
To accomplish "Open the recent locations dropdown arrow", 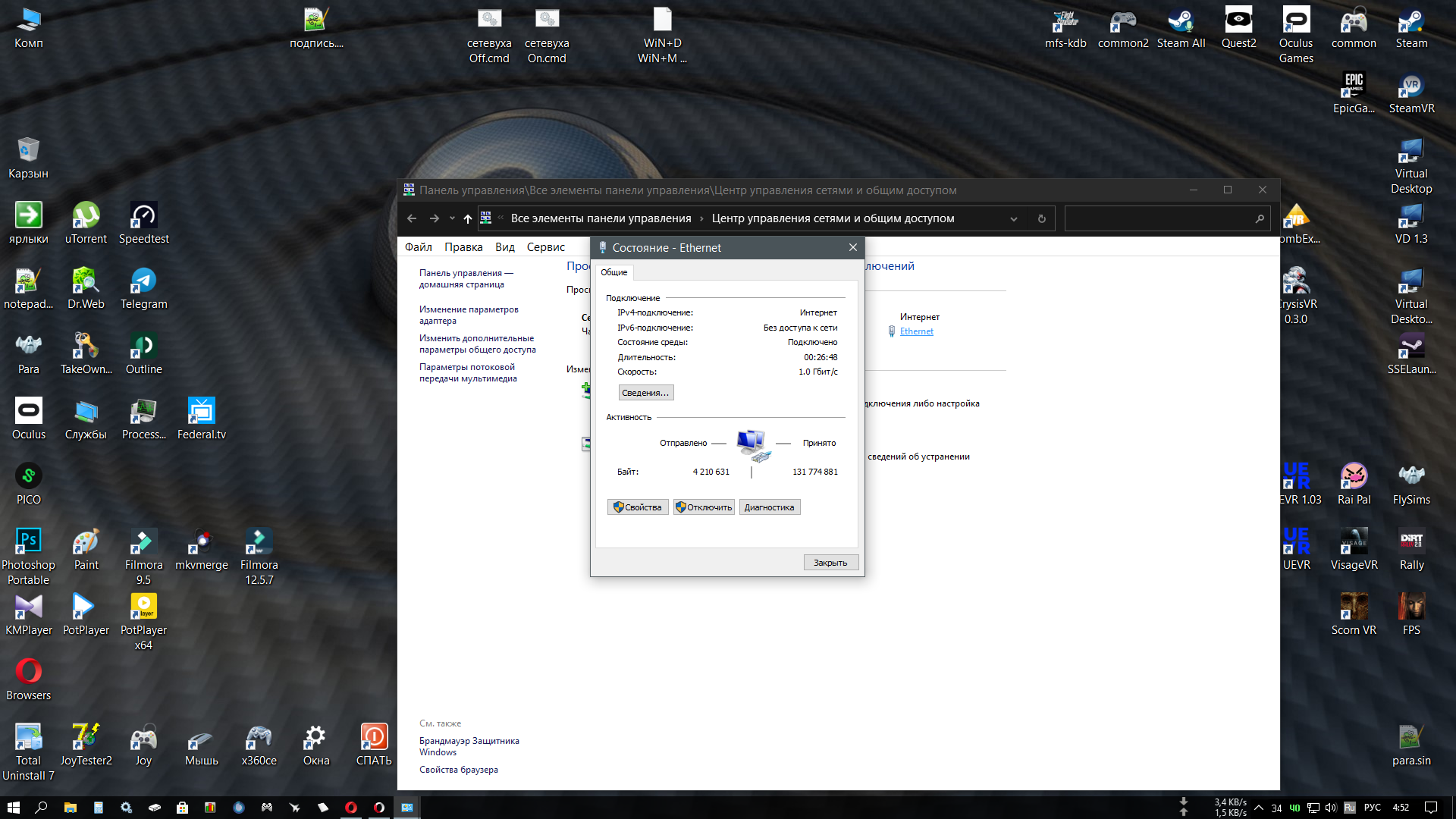I will click(452, 218).
